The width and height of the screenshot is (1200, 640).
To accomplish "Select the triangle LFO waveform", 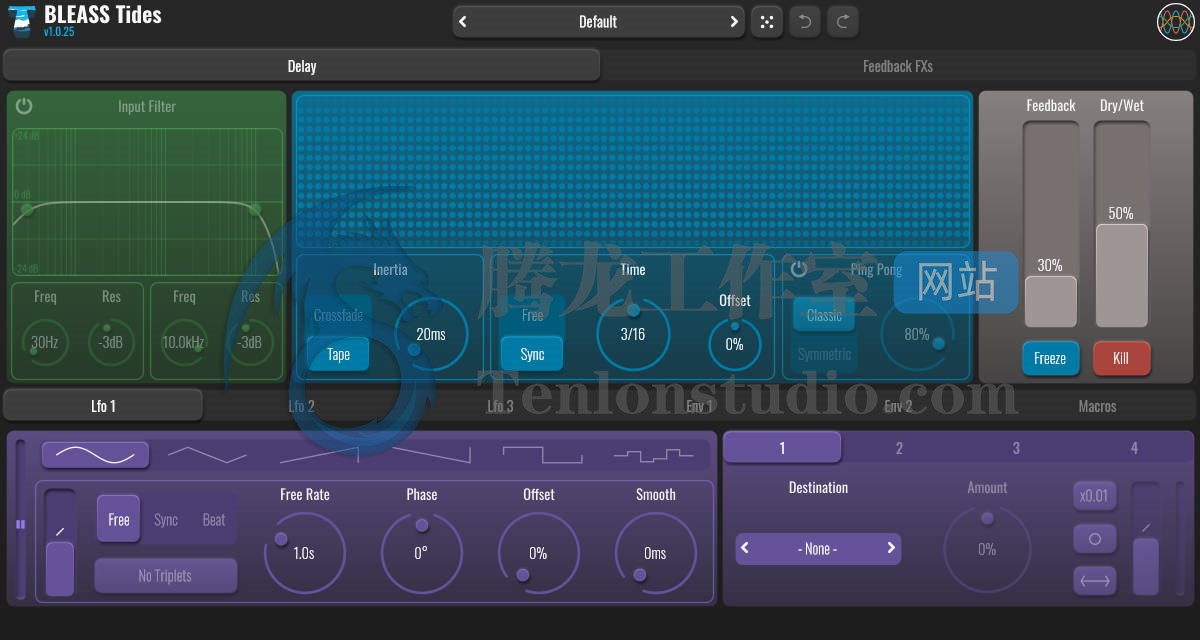I will [x=207, y=455].
